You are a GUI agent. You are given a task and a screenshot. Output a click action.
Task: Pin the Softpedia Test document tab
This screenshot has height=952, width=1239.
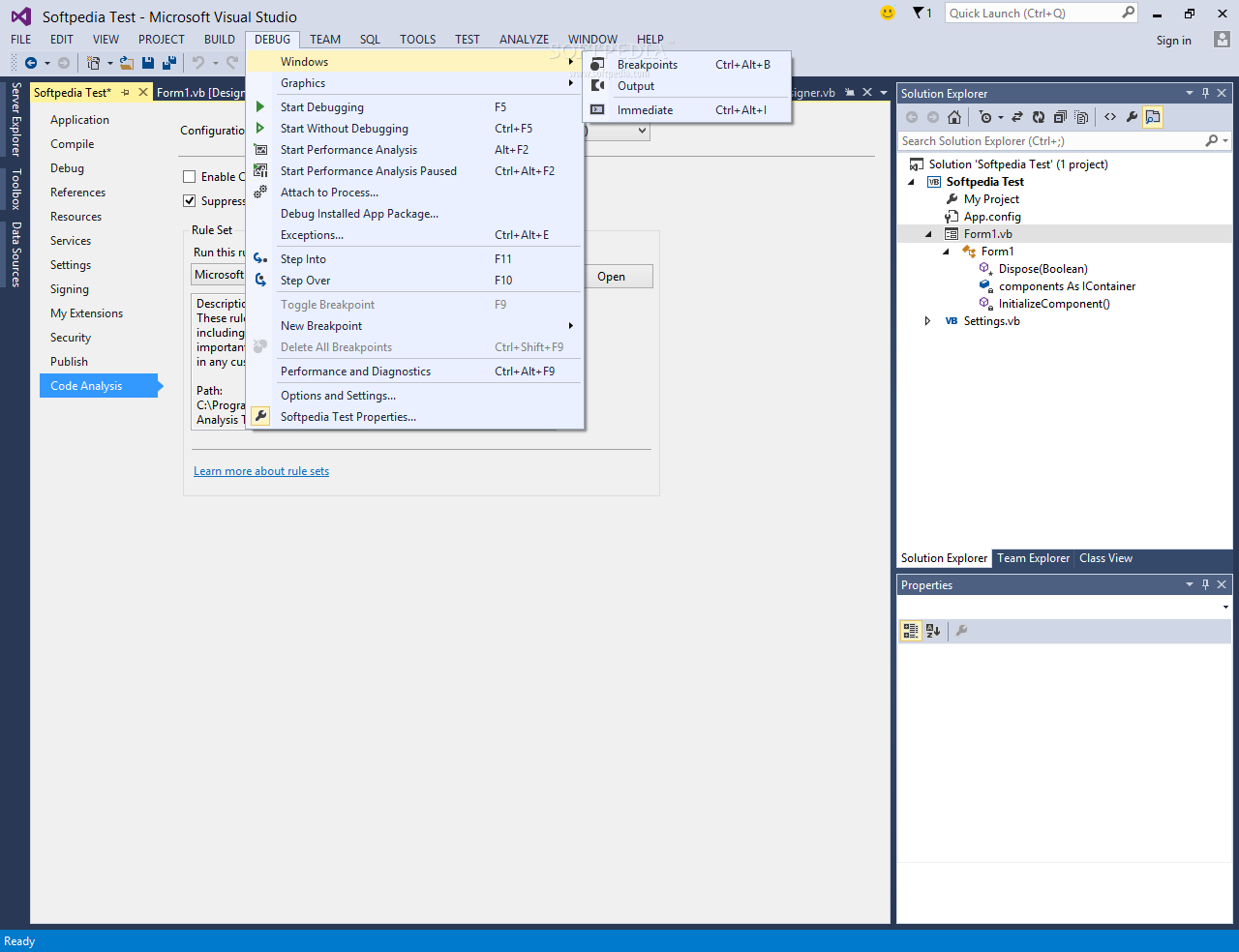coord(126,92)
